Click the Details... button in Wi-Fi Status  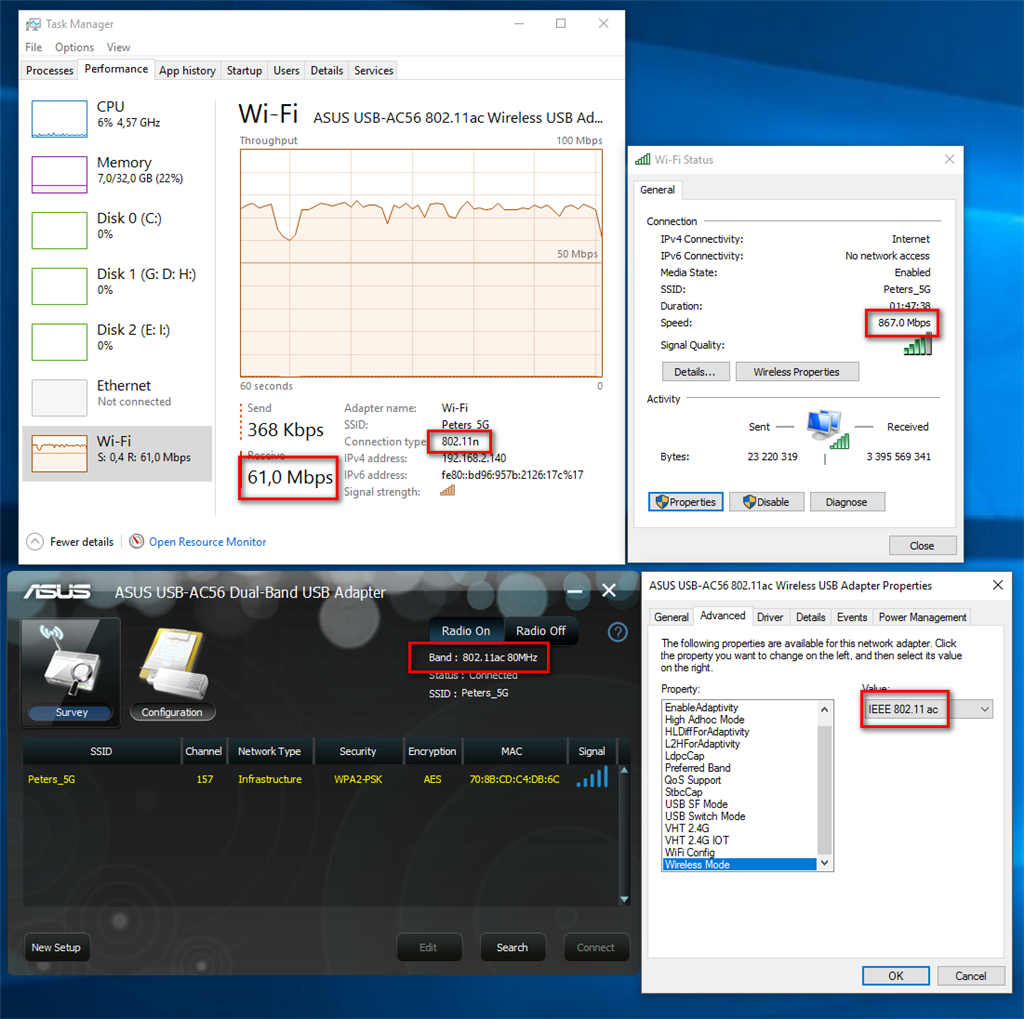click(695, 372)
